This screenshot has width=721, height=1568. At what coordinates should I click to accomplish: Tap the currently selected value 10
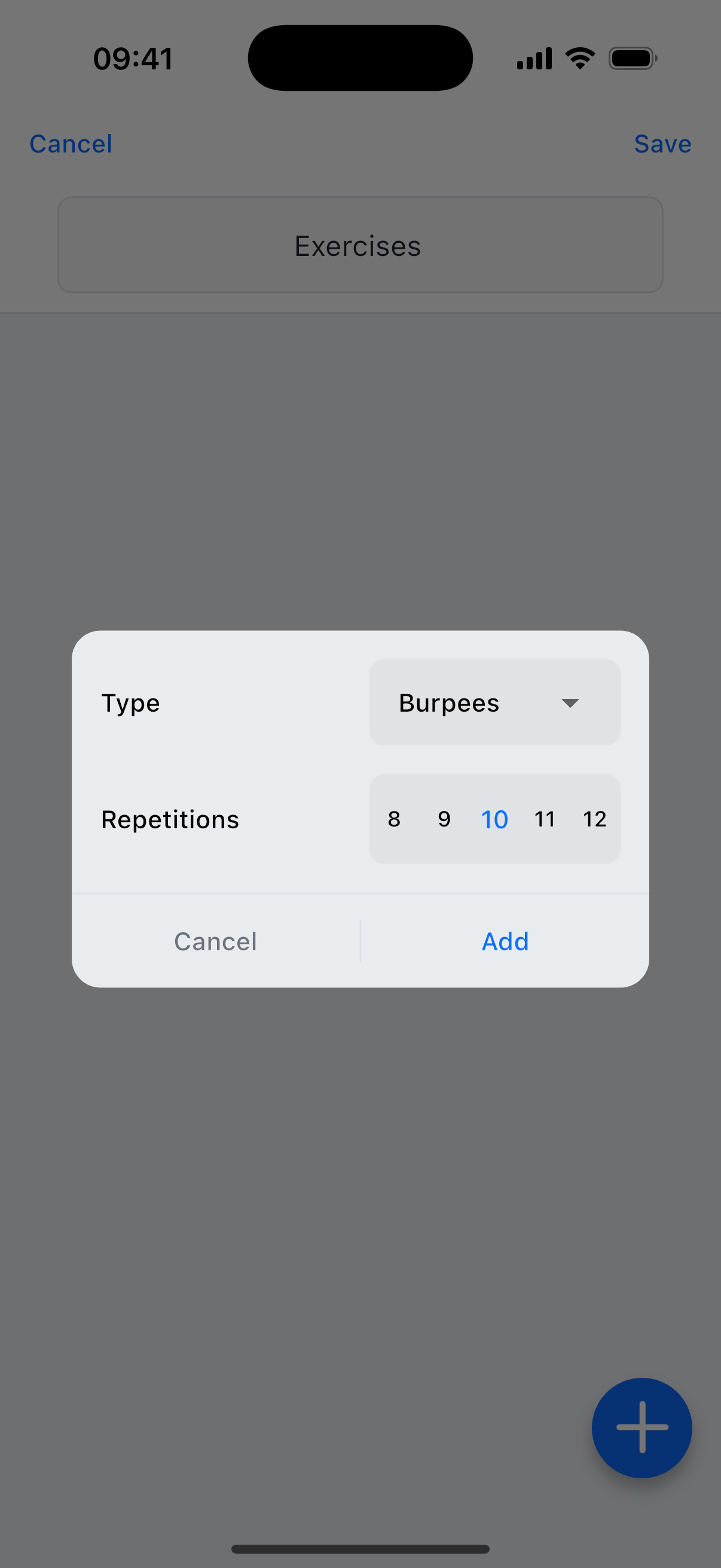click(494, 819)
